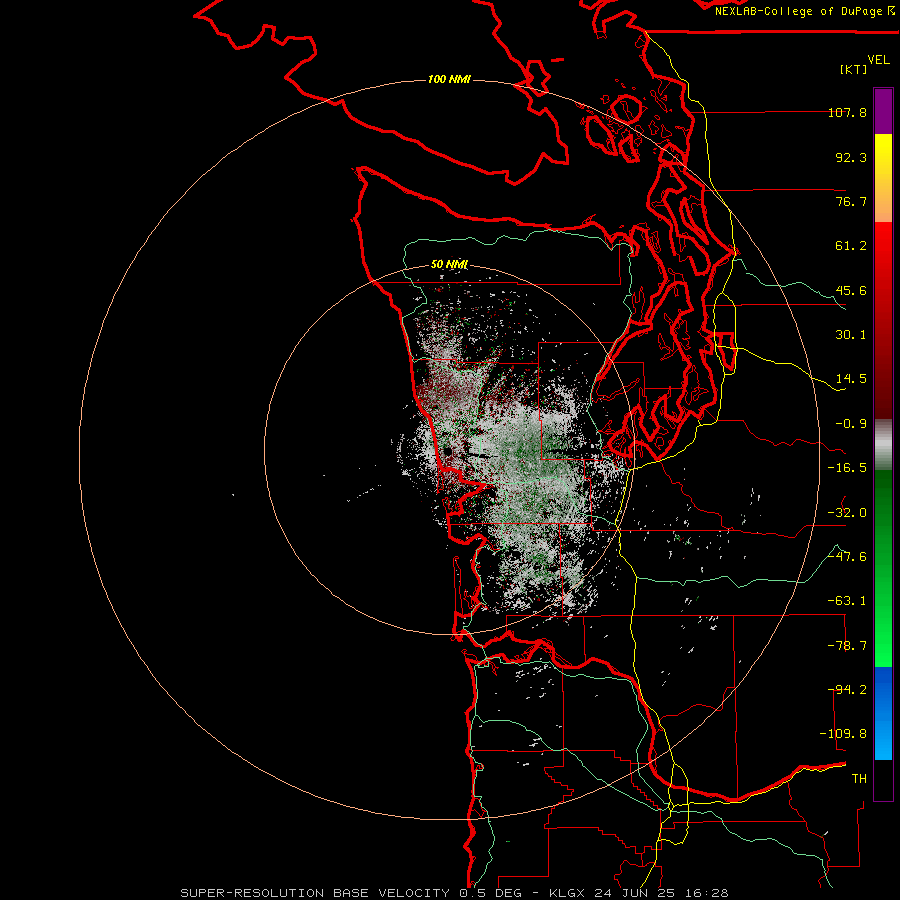The height and width of the screenshot is (900, 900).
Task: Click the black radar site dot on coast
Action: coord(447,452)
